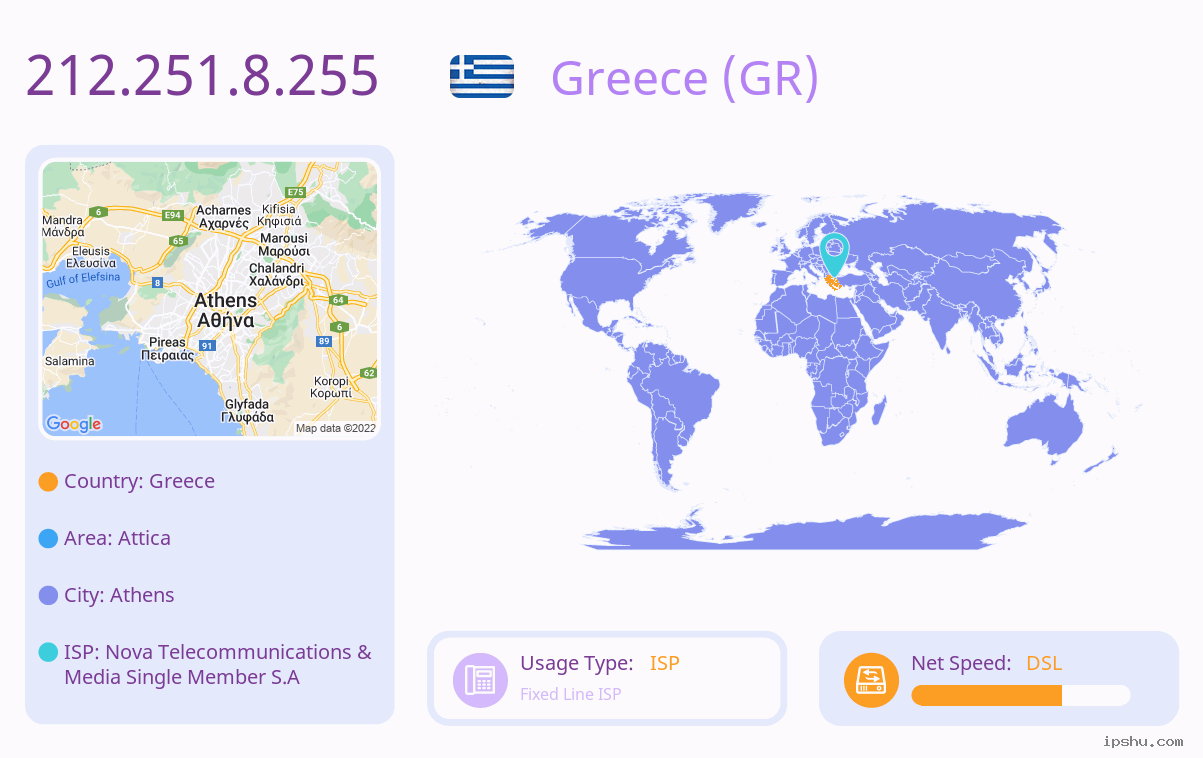1203x758 pixels.
Task: Click the Google logo on the map
Action: click(x=74, y=424)
